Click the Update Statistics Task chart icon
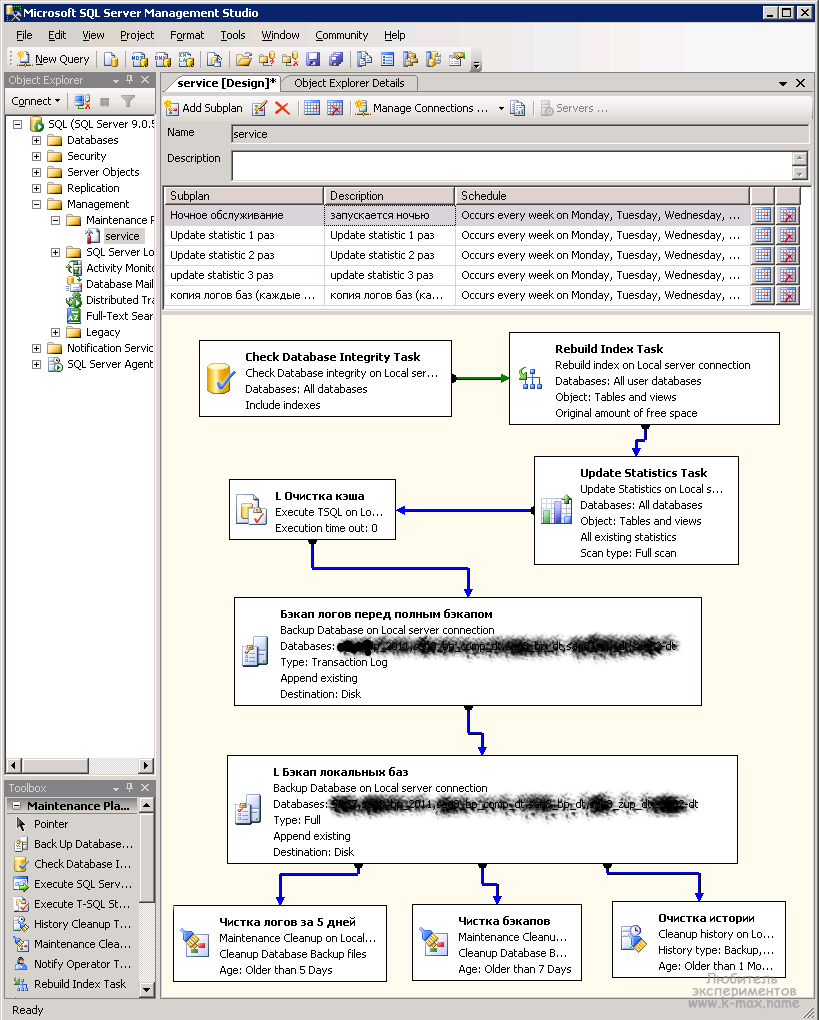Image resolution: width=819 pixels, height=1020 pixels. point(555,509)
